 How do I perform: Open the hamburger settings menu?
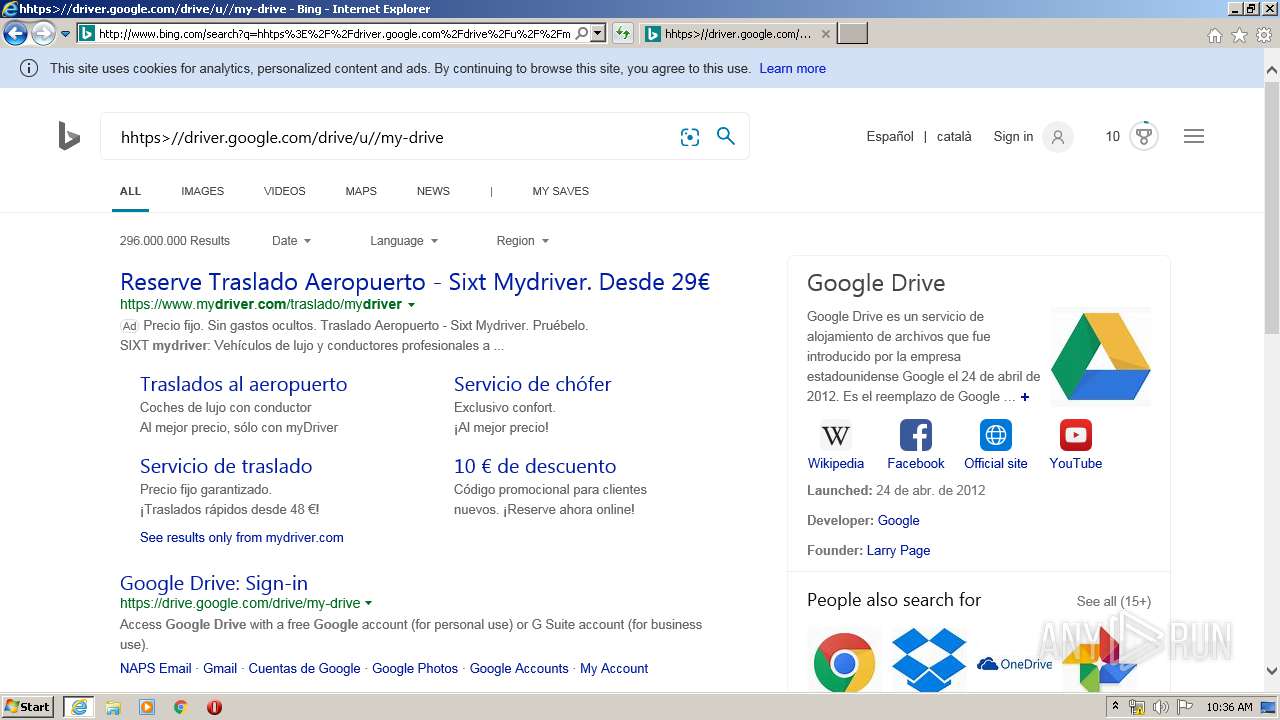point(1194,136)
